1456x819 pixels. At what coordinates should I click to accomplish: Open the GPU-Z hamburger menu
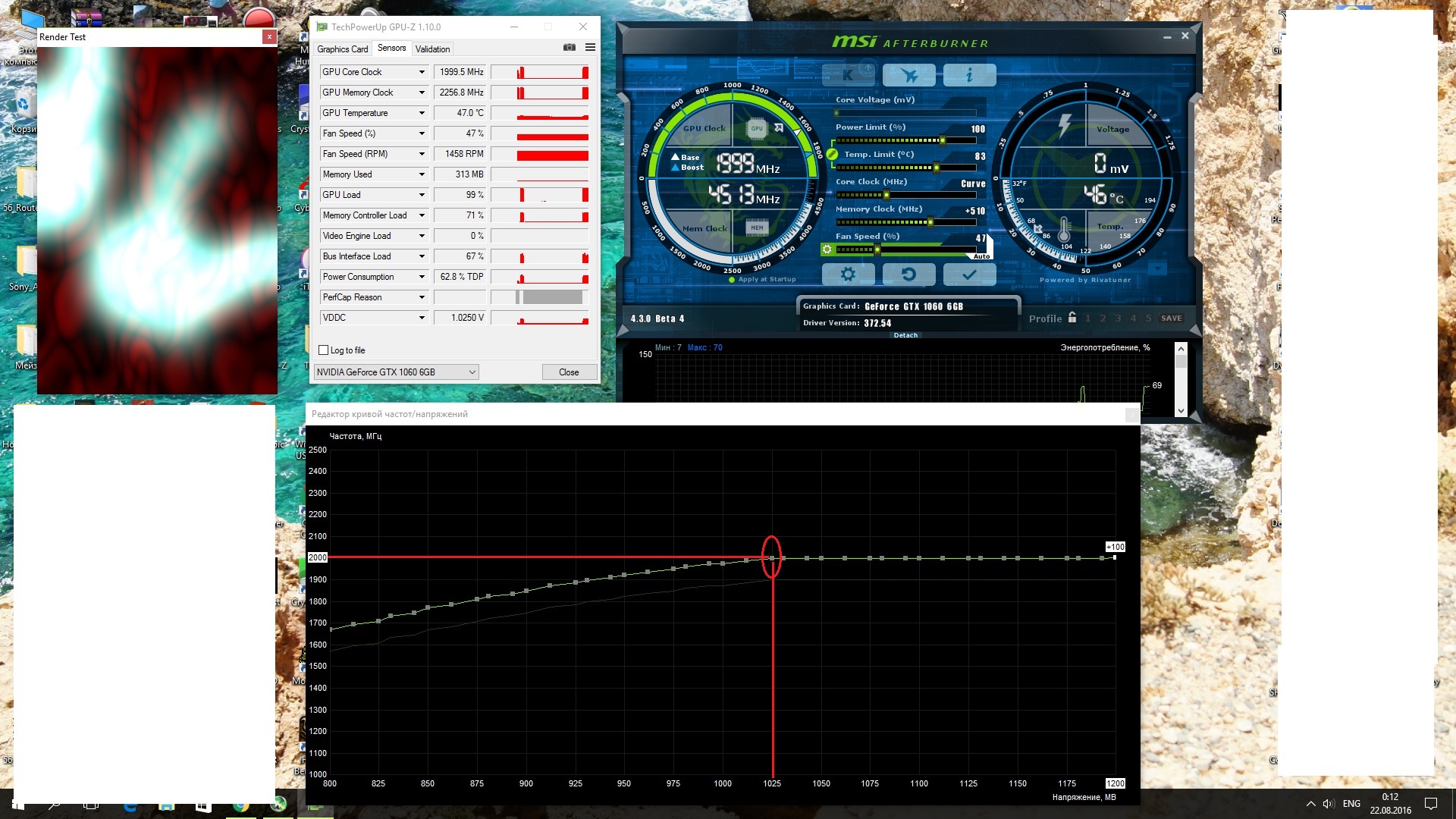590,48
